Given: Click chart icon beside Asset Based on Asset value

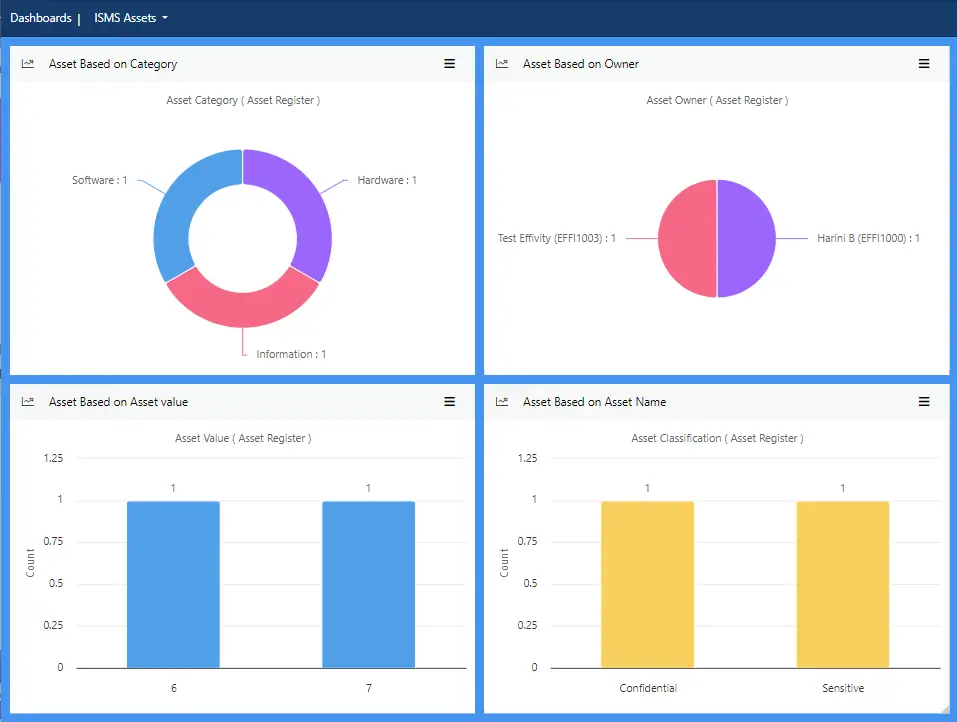Looking at the screenshot, I should tap(28, 402).
